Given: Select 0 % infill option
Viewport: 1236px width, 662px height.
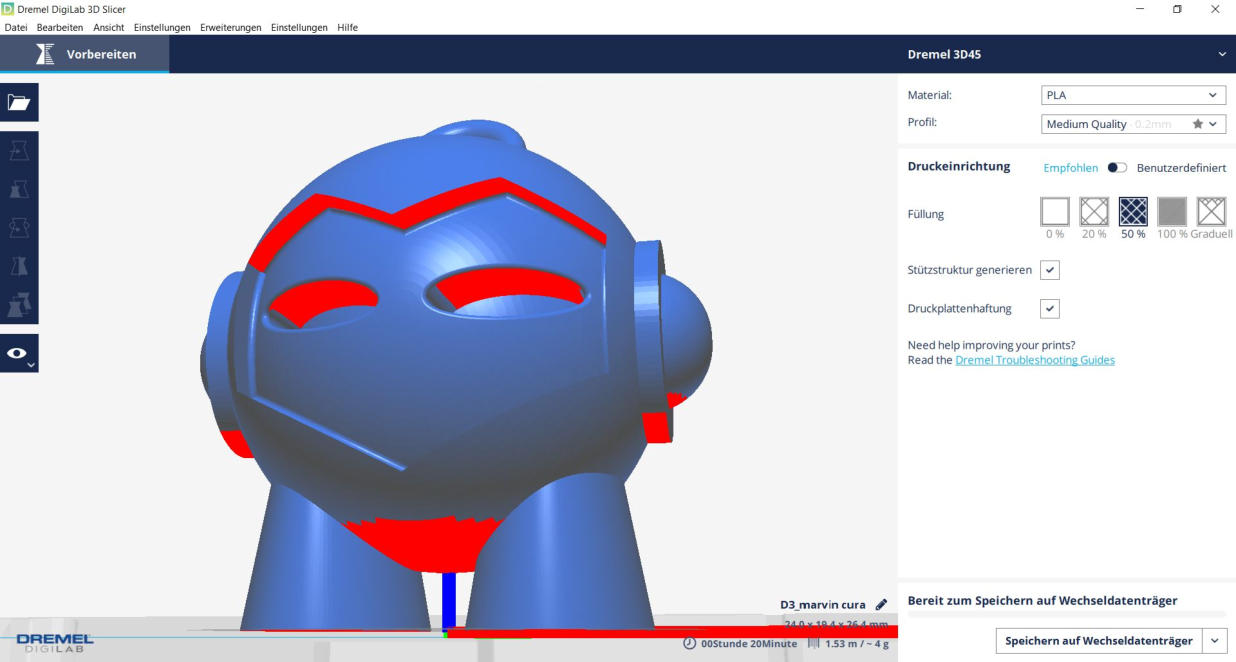Looking at the screenshot, I should pyautogui.click(x=1055, y=211).
